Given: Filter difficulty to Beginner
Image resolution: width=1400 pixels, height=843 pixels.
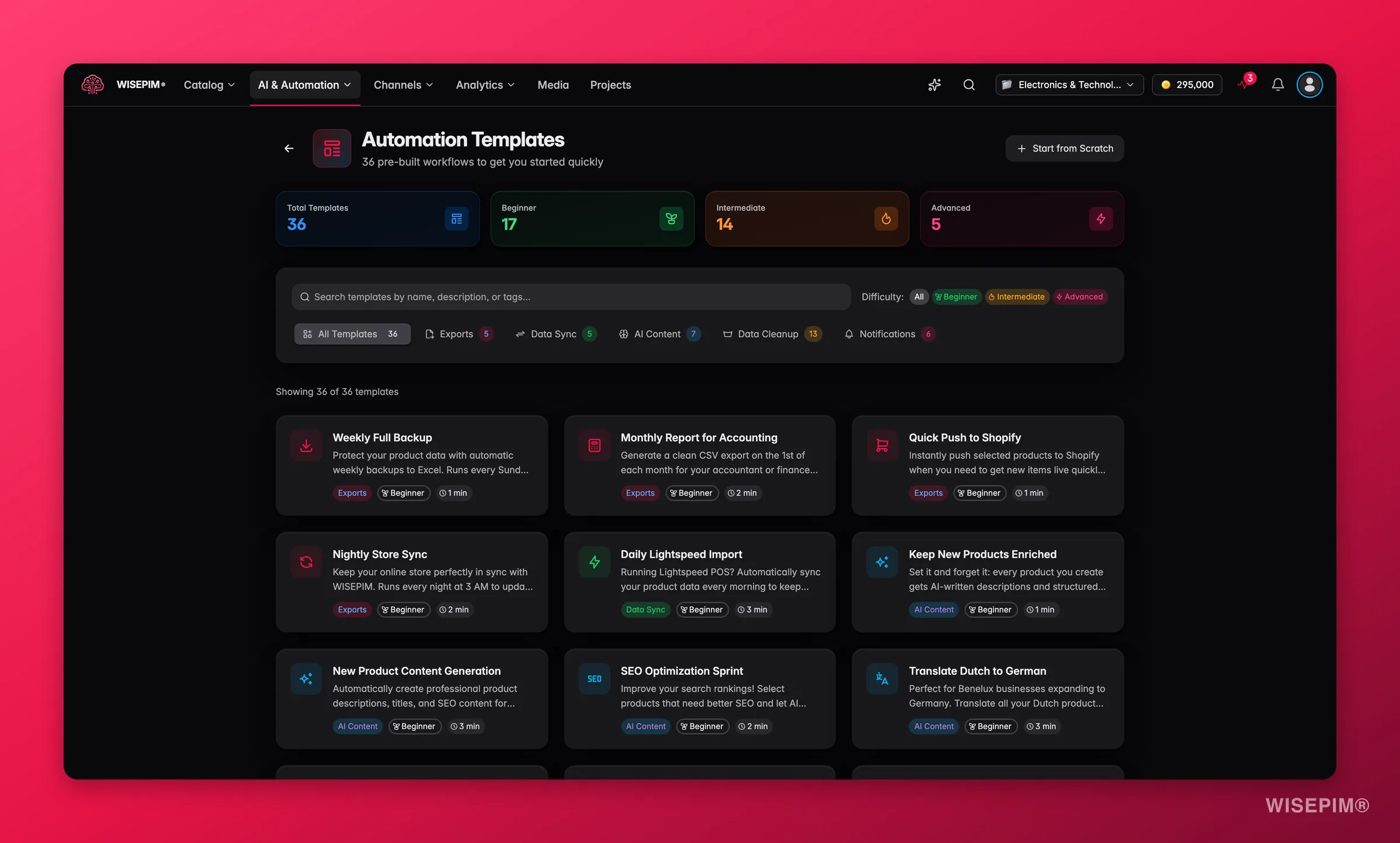Looking at the screenshot, I should [x=956, y=297].
